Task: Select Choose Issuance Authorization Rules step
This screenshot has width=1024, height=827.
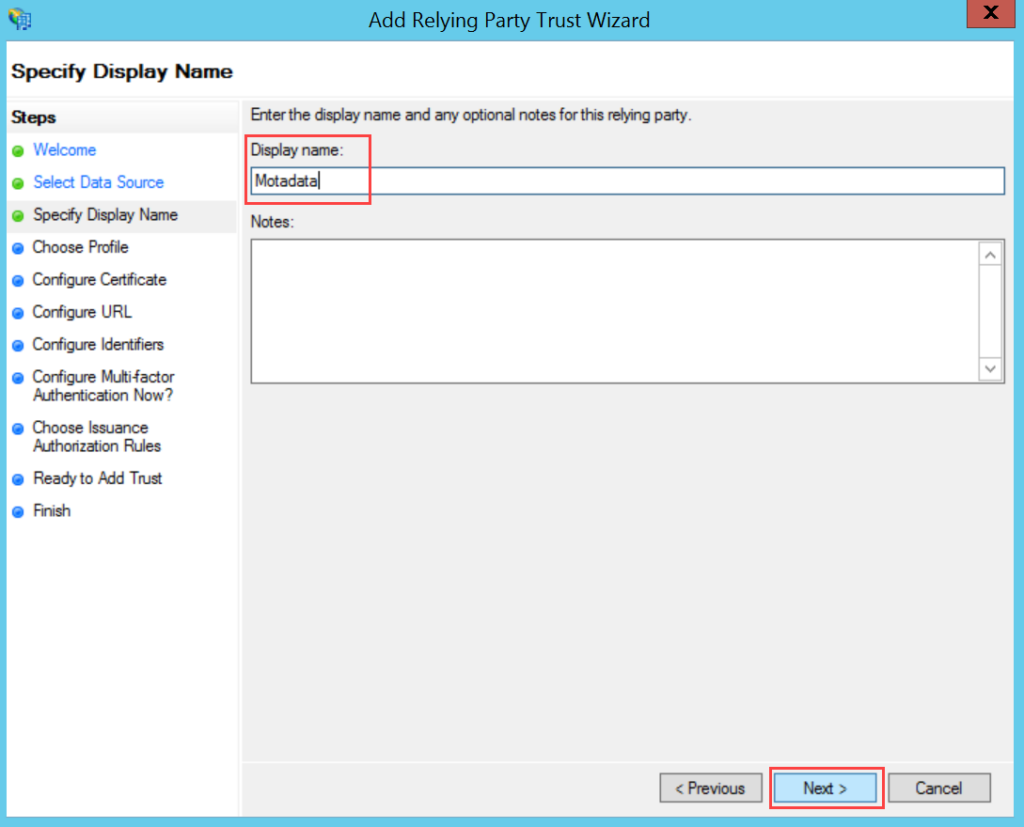Action: (x=96, y=437)
